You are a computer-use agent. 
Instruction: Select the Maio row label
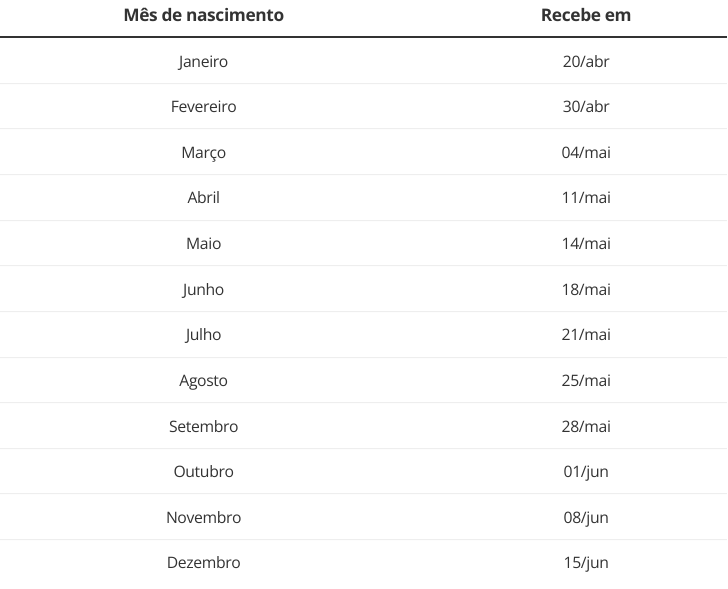point(203,244)
